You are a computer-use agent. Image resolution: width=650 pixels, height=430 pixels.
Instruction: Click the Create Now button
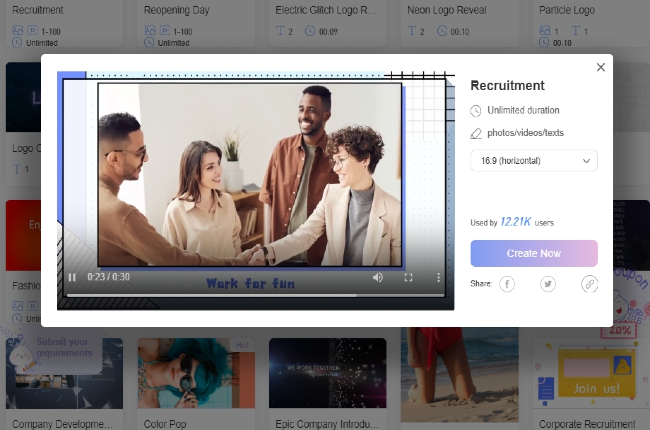click(x=533, y=253)
